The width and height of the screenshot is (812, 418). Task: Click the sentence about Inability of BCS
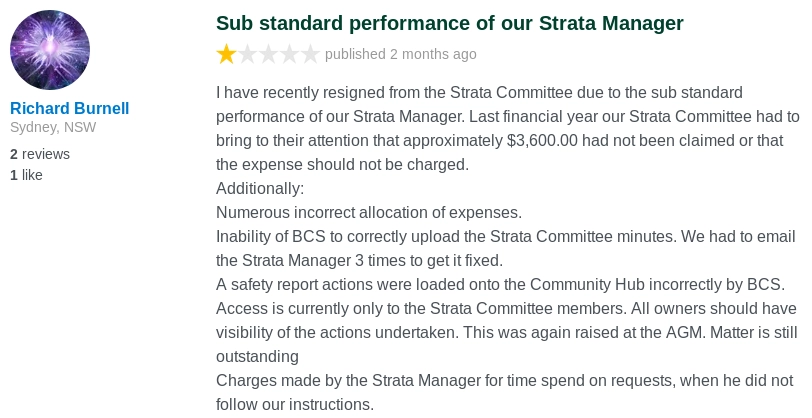click(x=505, y=248)
